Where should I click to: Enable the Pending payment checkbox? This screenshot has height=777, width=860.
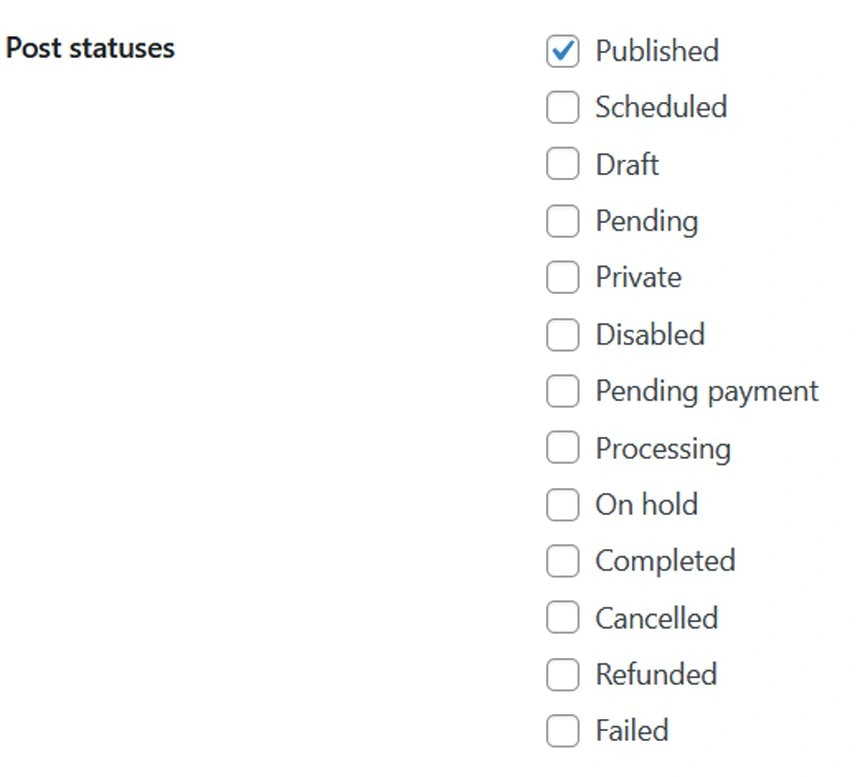563,391
